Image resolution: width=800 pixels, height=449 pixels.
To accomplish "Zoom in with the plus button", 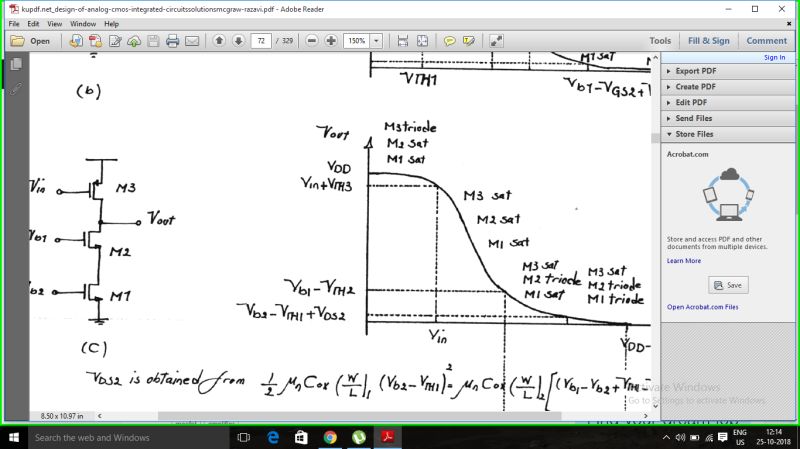I will 331,41.
